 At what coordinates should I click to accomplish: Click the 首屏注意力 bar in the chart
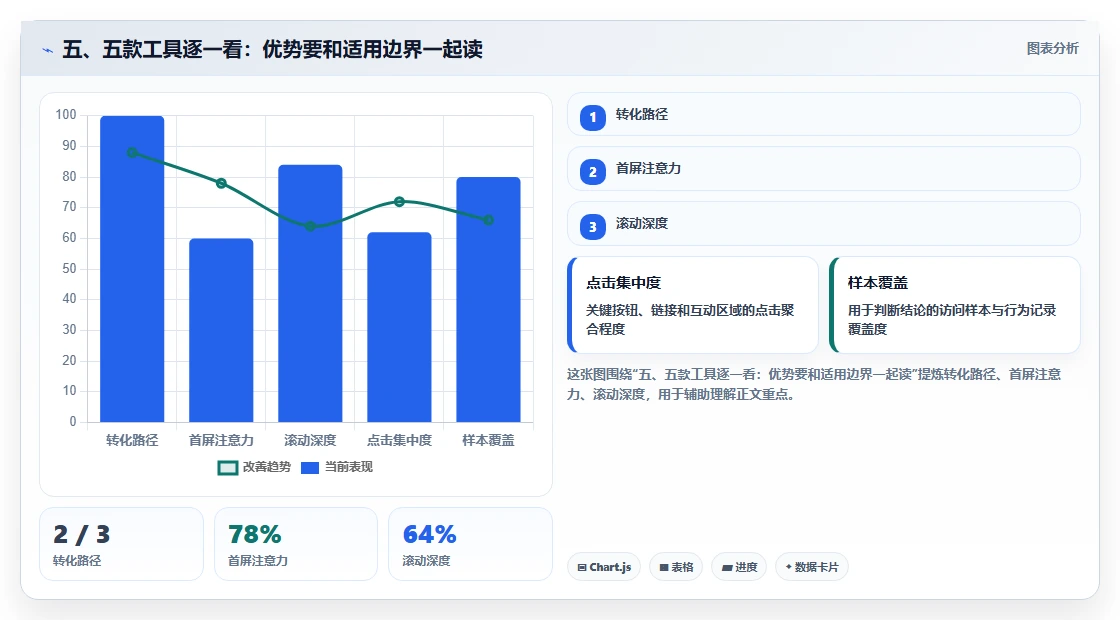pos(221,330)
